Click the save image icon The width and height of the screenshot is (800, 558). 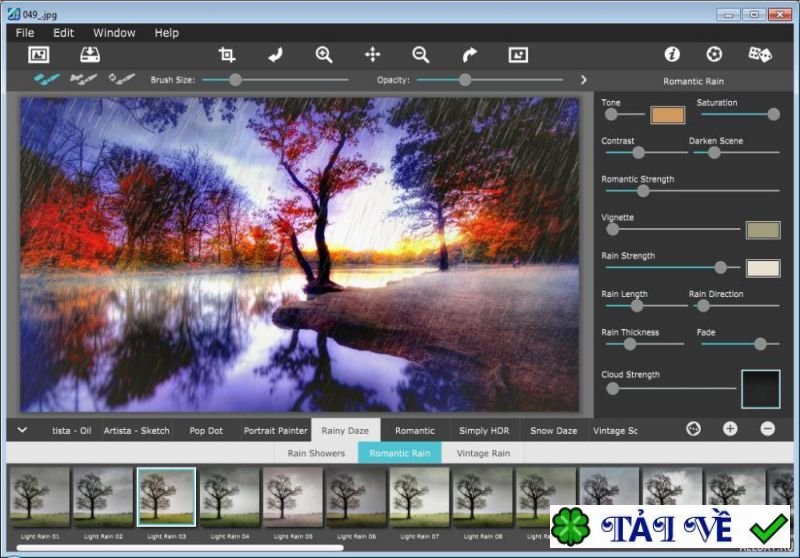click(x=90, y=55)
